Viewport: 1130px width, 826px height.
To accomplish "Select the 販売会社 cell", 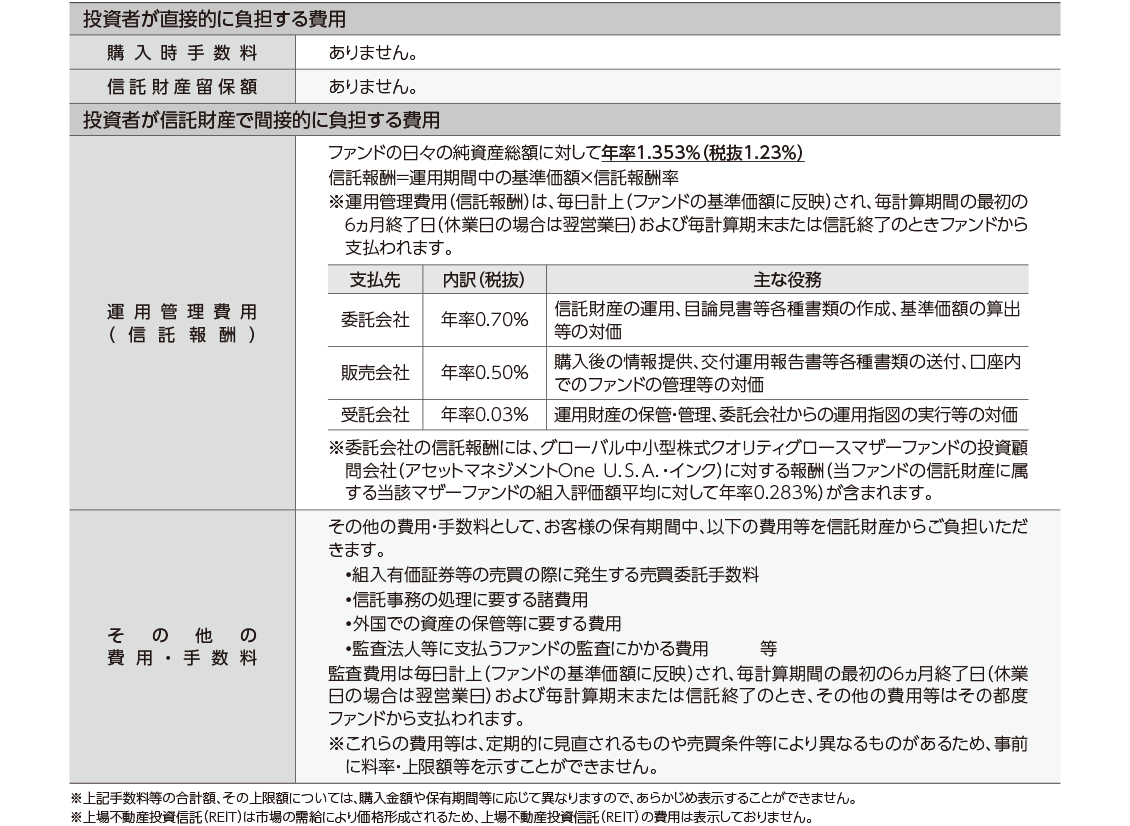I will [374, 372].
